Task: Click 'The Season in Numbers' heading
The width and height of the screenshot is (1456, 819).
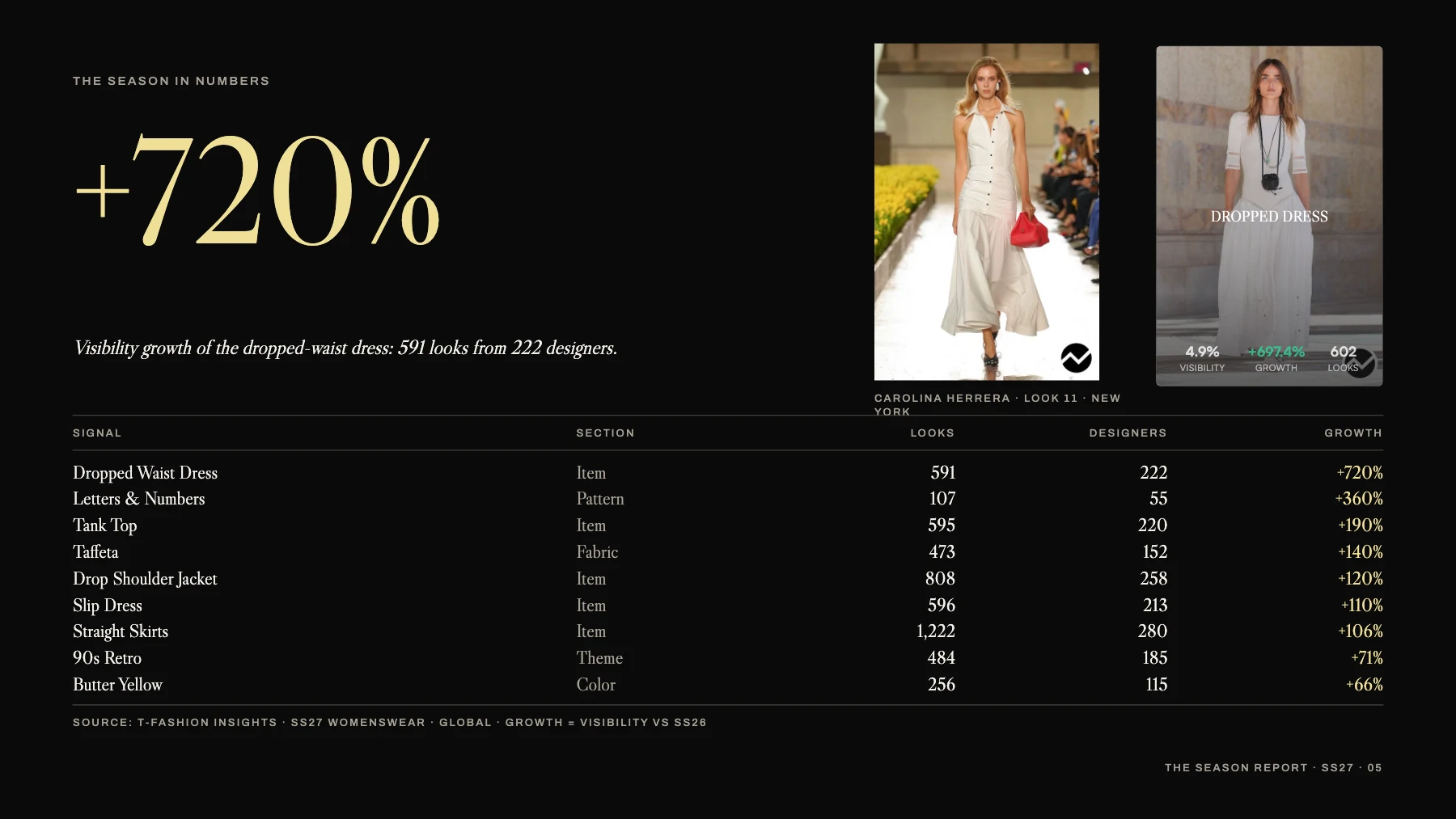Action: 171,81
